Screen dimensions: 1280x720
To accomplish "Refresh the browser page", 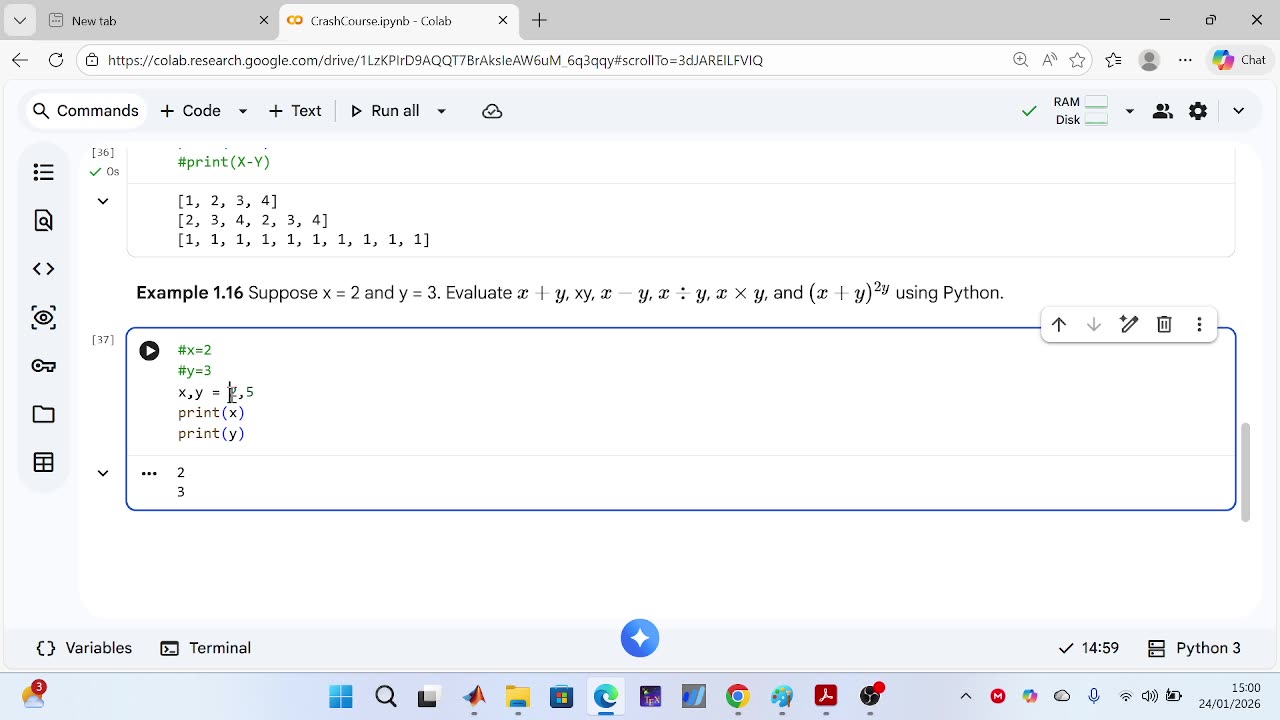I will [56, 60].
